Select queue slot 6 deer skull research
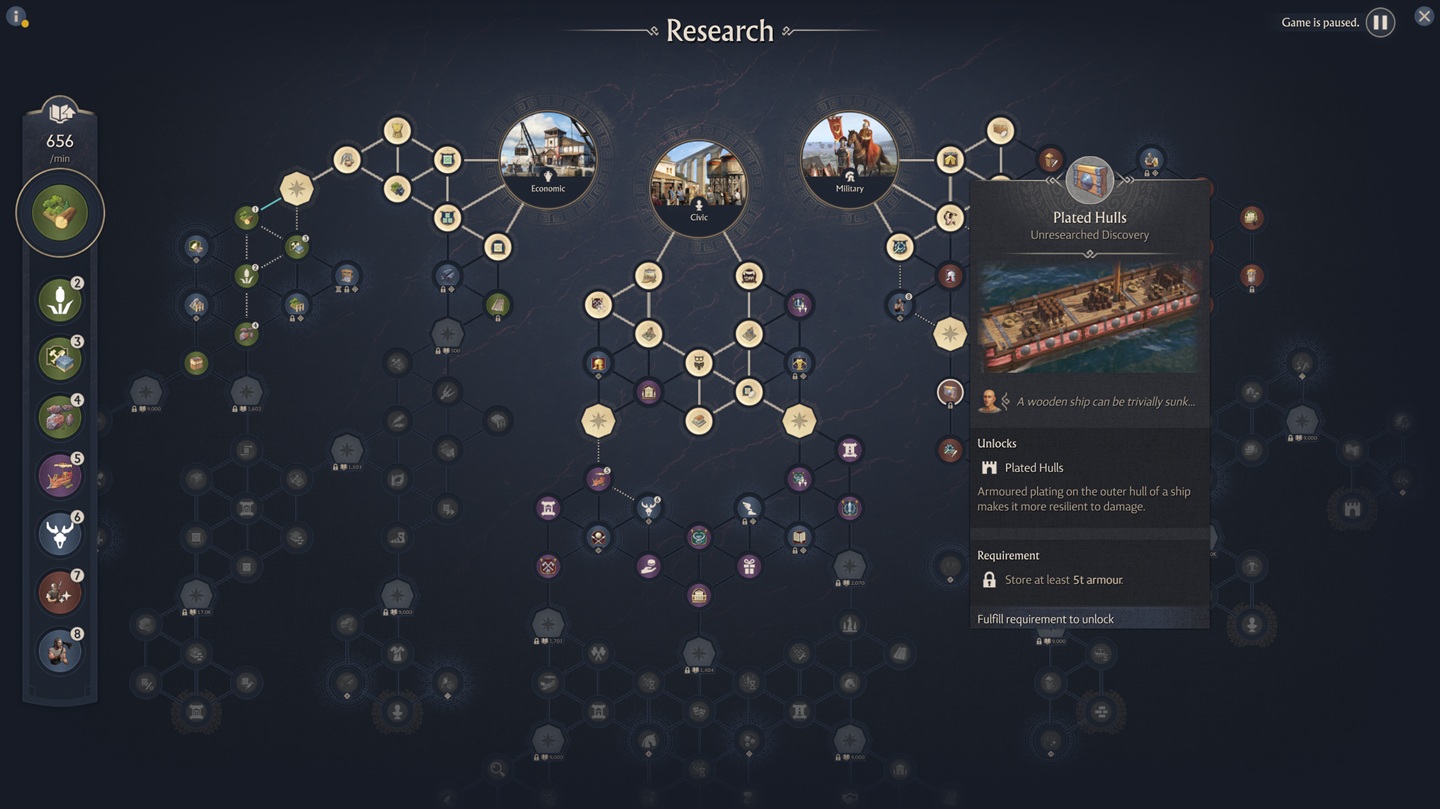This screenshot has height=809, width=1440. (59, 534)
